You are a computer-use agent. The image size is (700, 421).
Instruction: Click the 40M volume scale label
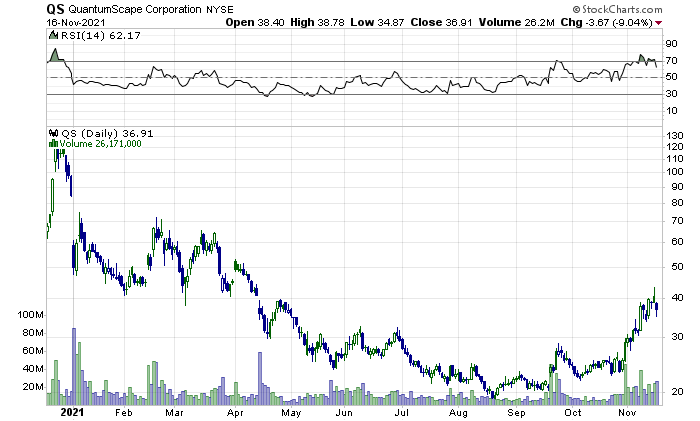point(33,369)
